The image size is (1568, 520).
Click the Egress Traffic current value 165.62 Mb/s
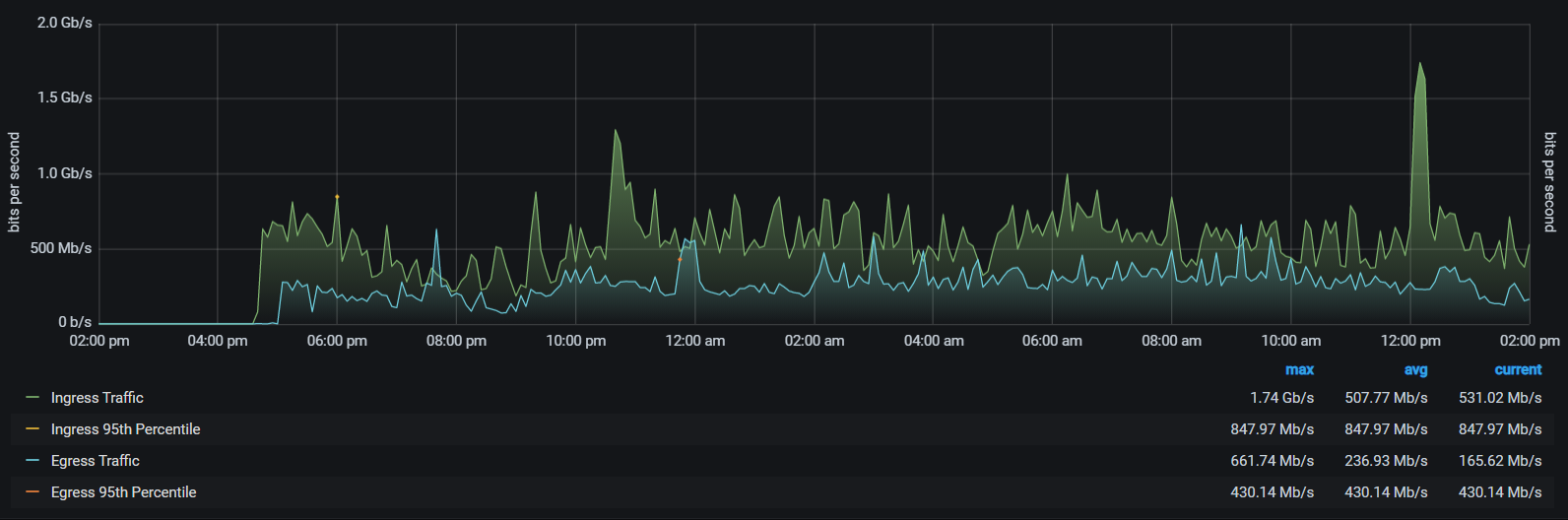click(1500, 461)
